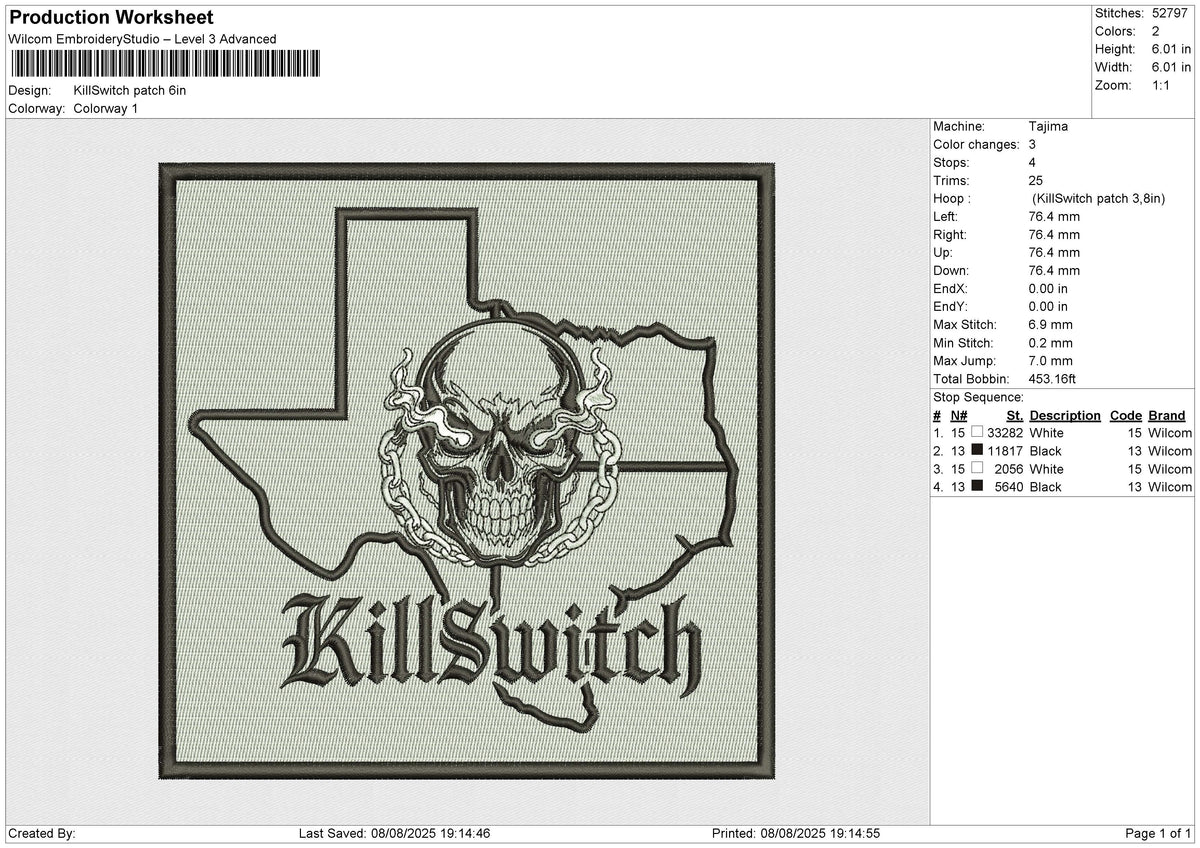Select the Machine value 'Tajima'
The height and width of the screenshot is (848, 1200).
(1047, 126)
